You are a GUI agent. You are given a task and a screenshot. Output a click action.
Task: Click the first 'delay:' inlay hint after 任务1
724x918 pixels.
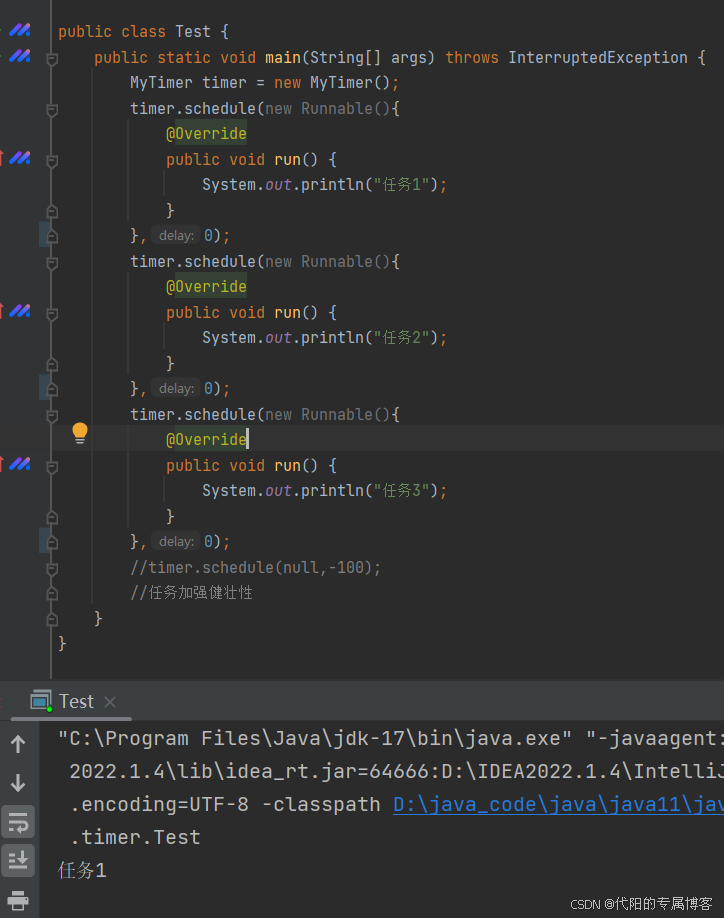[176, 235]
